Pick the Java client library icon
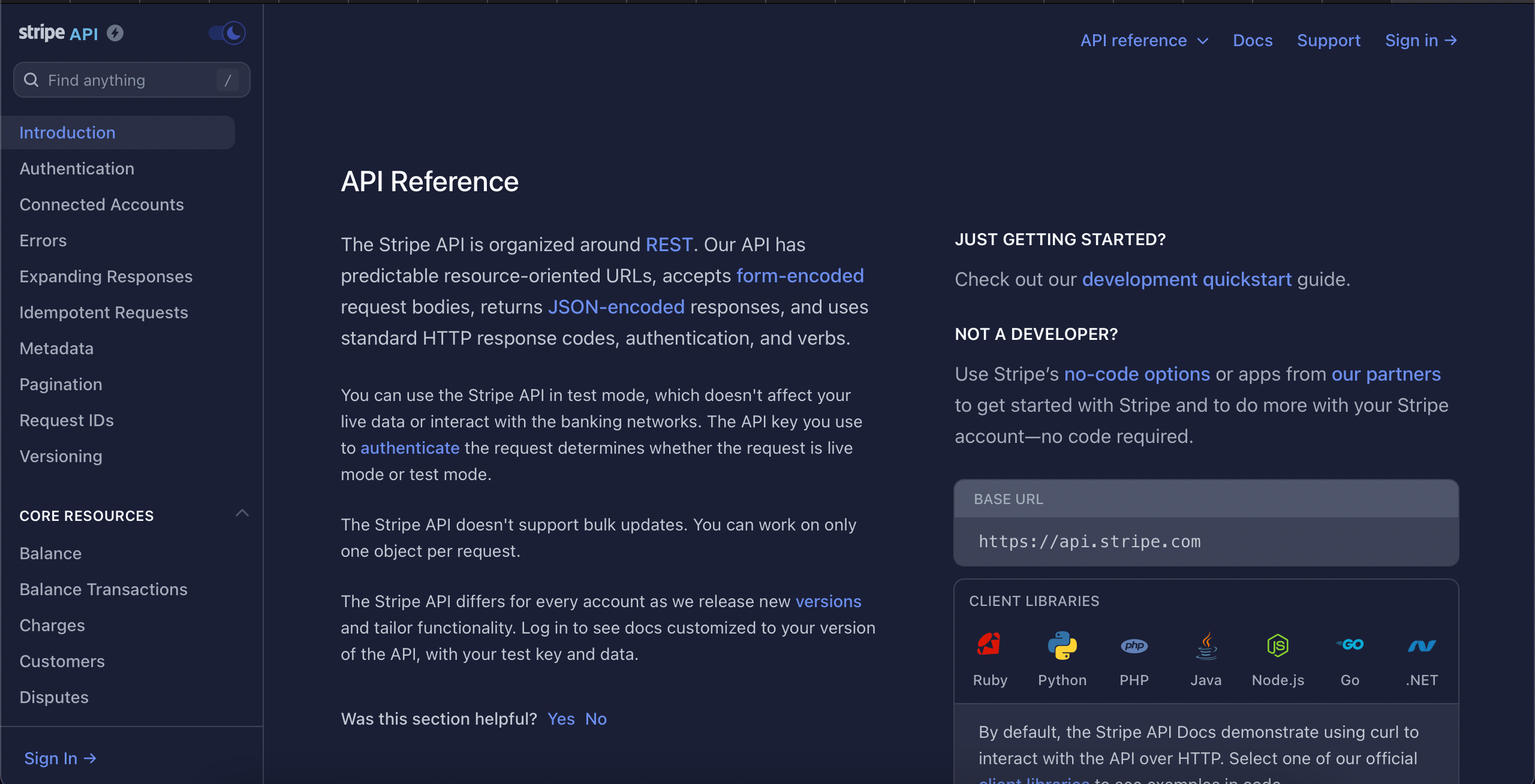1535x784 pixels. (1206, 646)
